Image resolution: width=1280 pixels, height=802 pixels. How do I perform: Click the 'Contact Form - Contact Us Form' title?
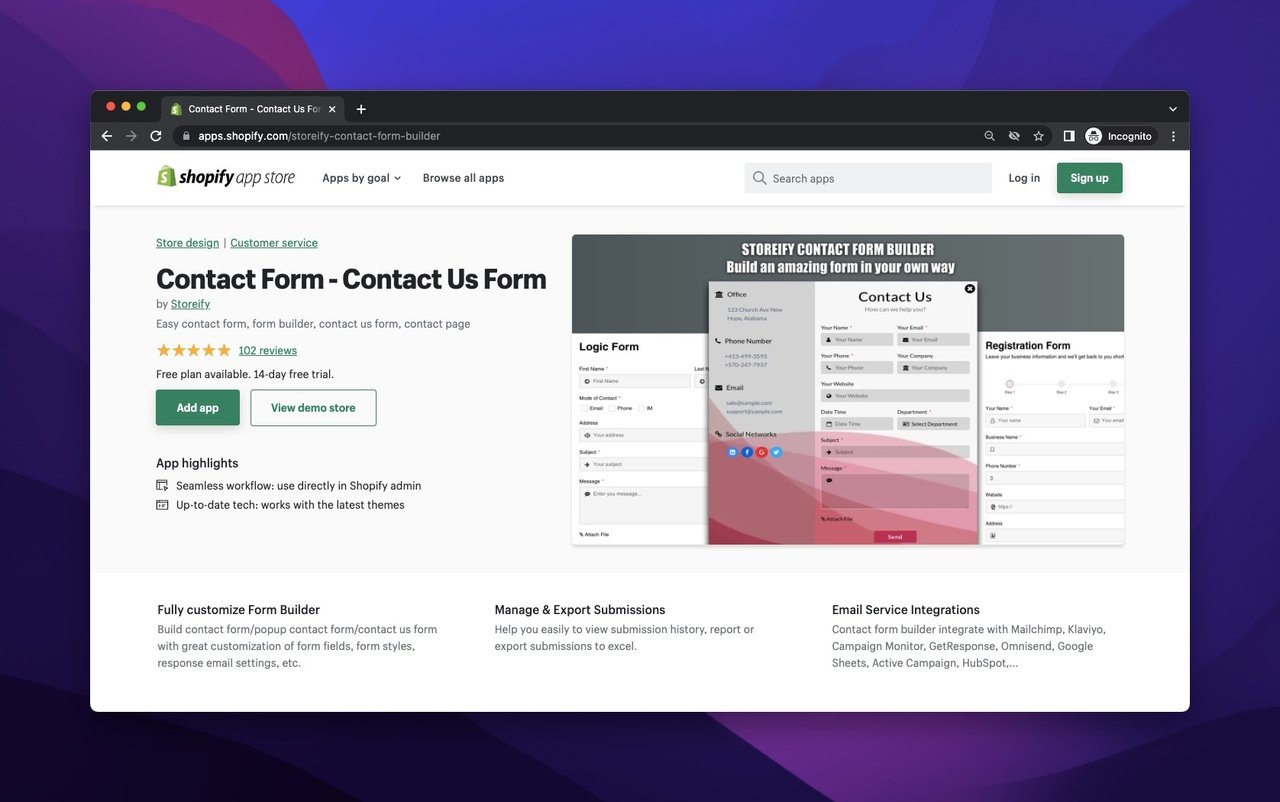coord(351,279)
